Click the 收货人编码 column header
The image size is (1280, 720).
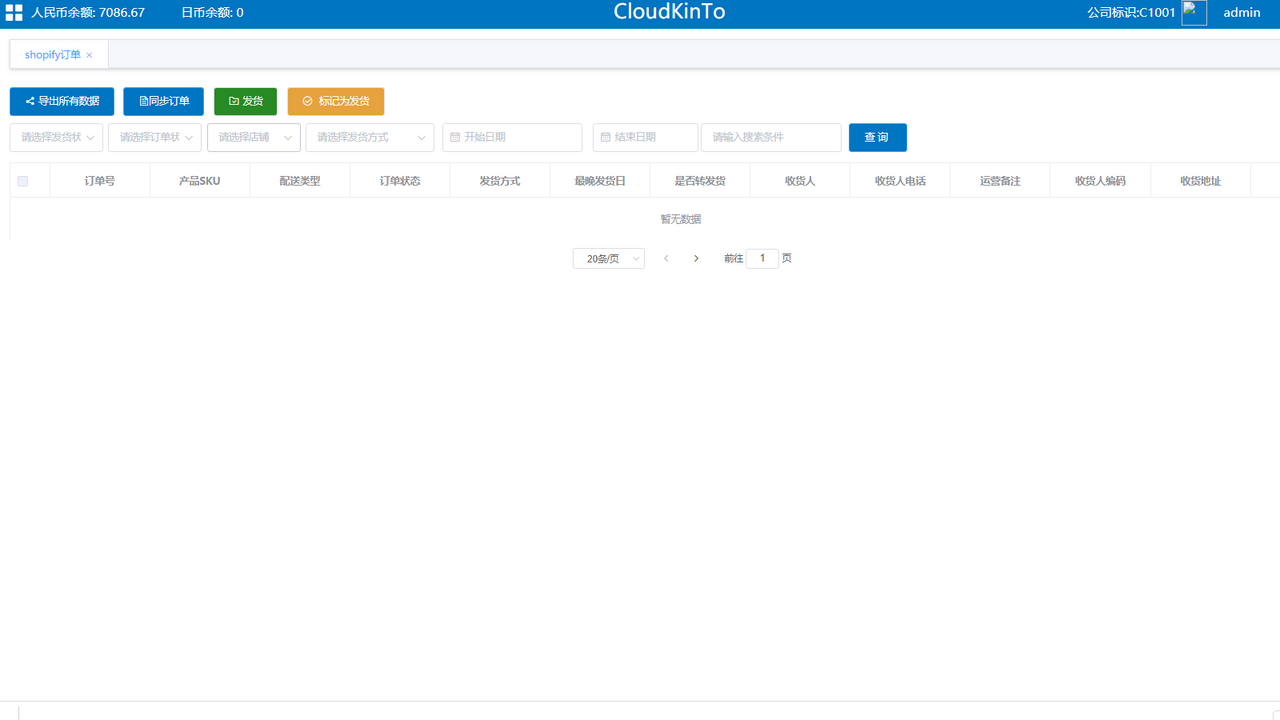click(1100, 181)
